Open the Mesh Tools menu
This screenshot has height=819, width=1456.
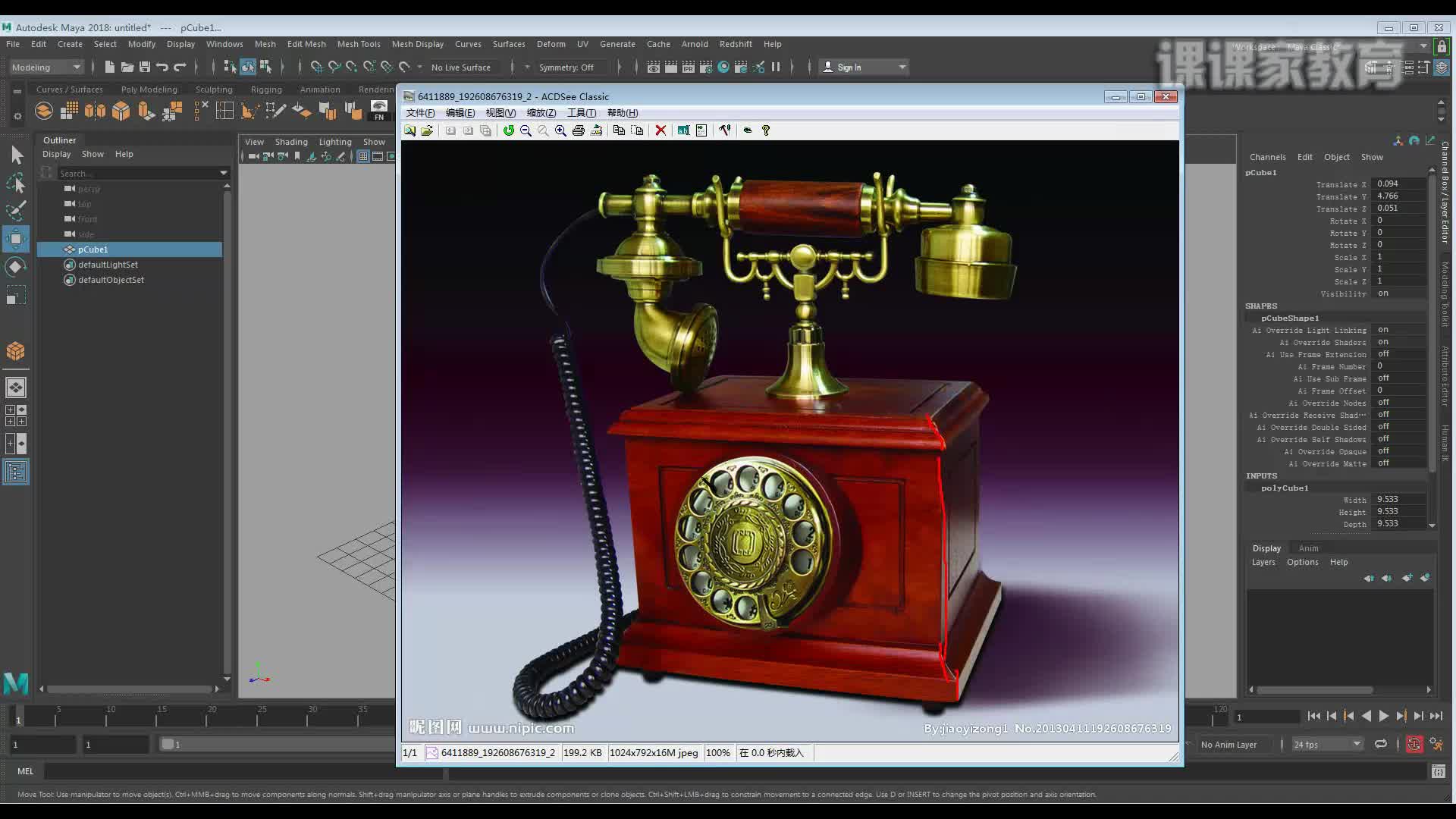[358, 44]
